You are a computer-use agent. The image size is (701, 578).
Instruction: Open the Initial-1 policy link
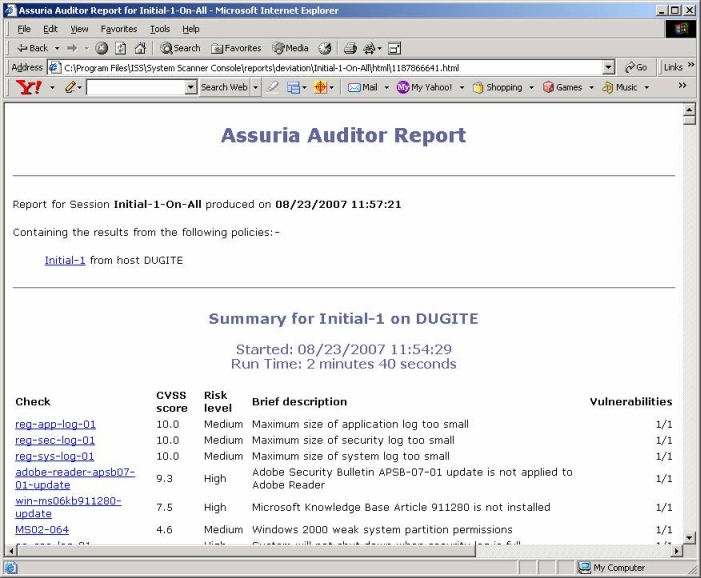(x=65, y=260)
